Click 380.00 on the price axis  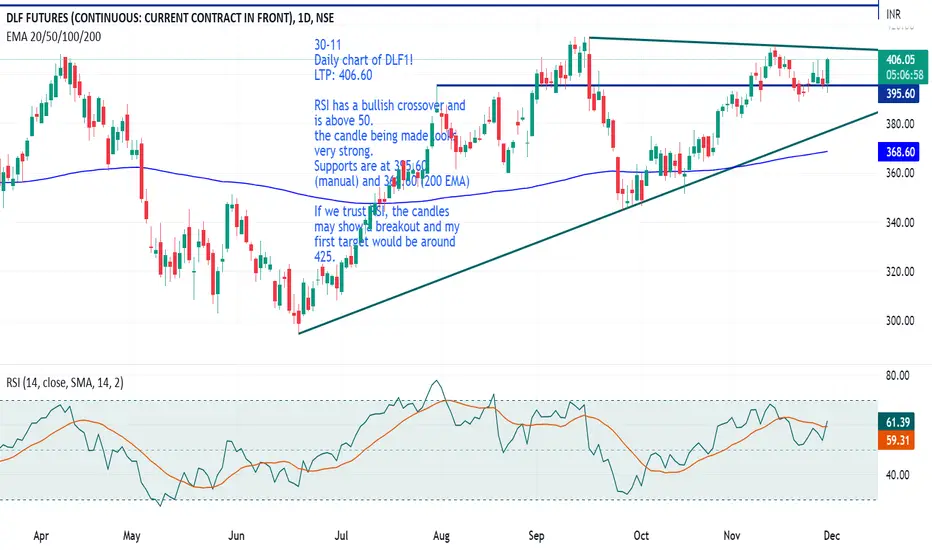tap(900, 124)
